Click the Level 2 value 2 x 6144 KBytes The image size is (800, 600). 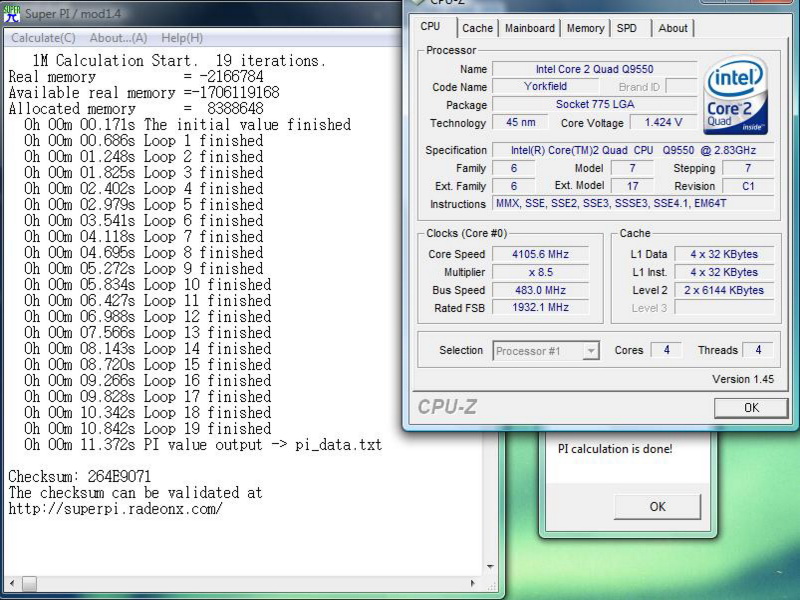(724, 290)
